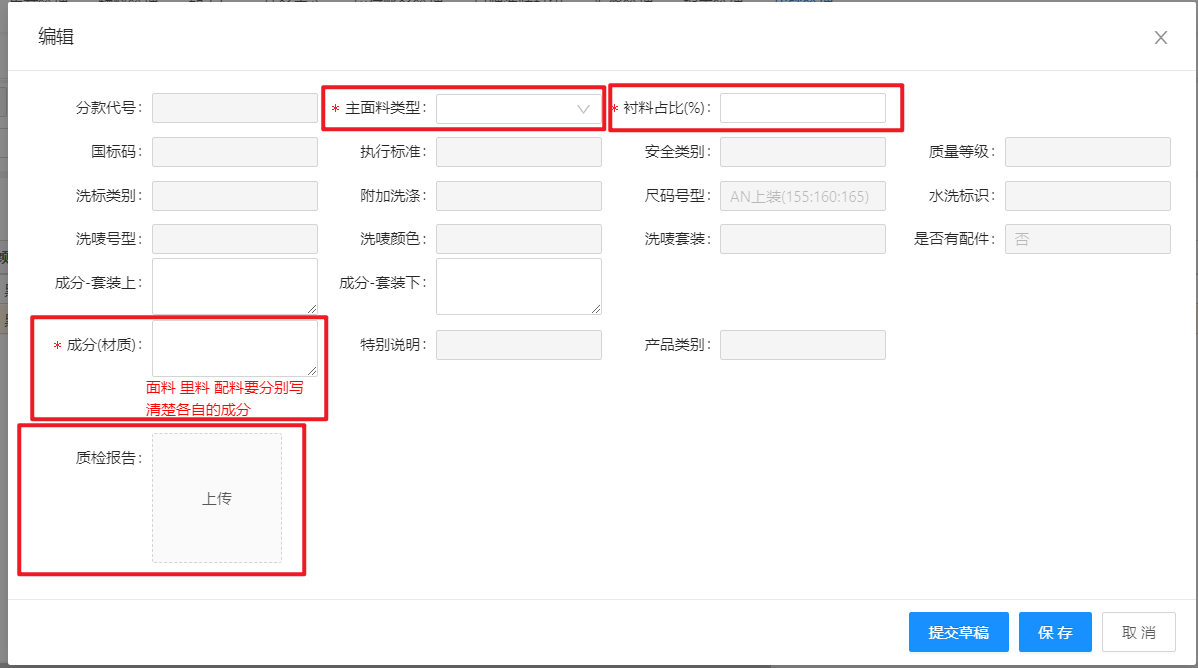The width and height of the screenshot is (1198, 668).
Task: Open the 主面料类型 dropdown
Action: [x=518, y=108]
